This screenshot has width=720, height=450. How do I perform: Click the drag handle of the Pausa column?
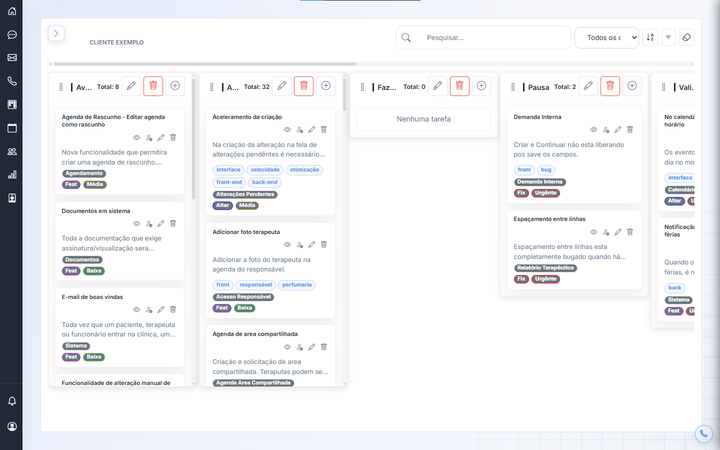click(513, 87)
